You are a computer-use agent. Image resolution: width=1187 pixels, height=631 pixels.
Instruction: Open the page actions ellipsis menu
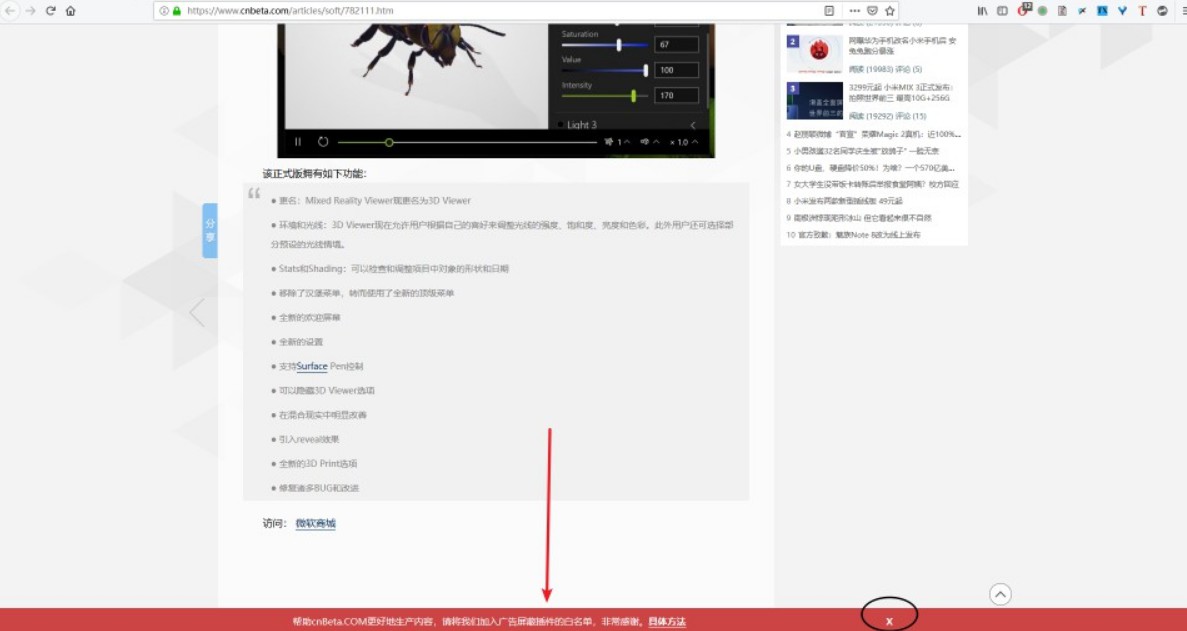coord(854,11)
